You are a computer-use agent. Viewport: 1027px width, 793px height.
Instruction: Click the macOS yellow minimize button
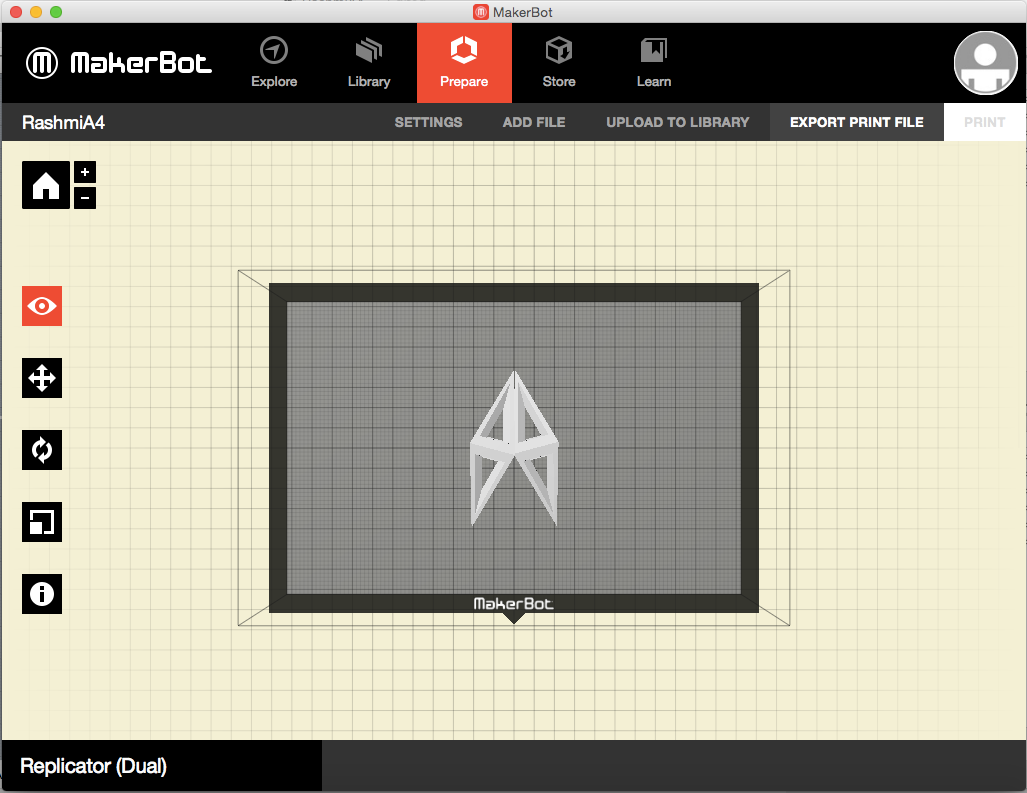(36, 12)
